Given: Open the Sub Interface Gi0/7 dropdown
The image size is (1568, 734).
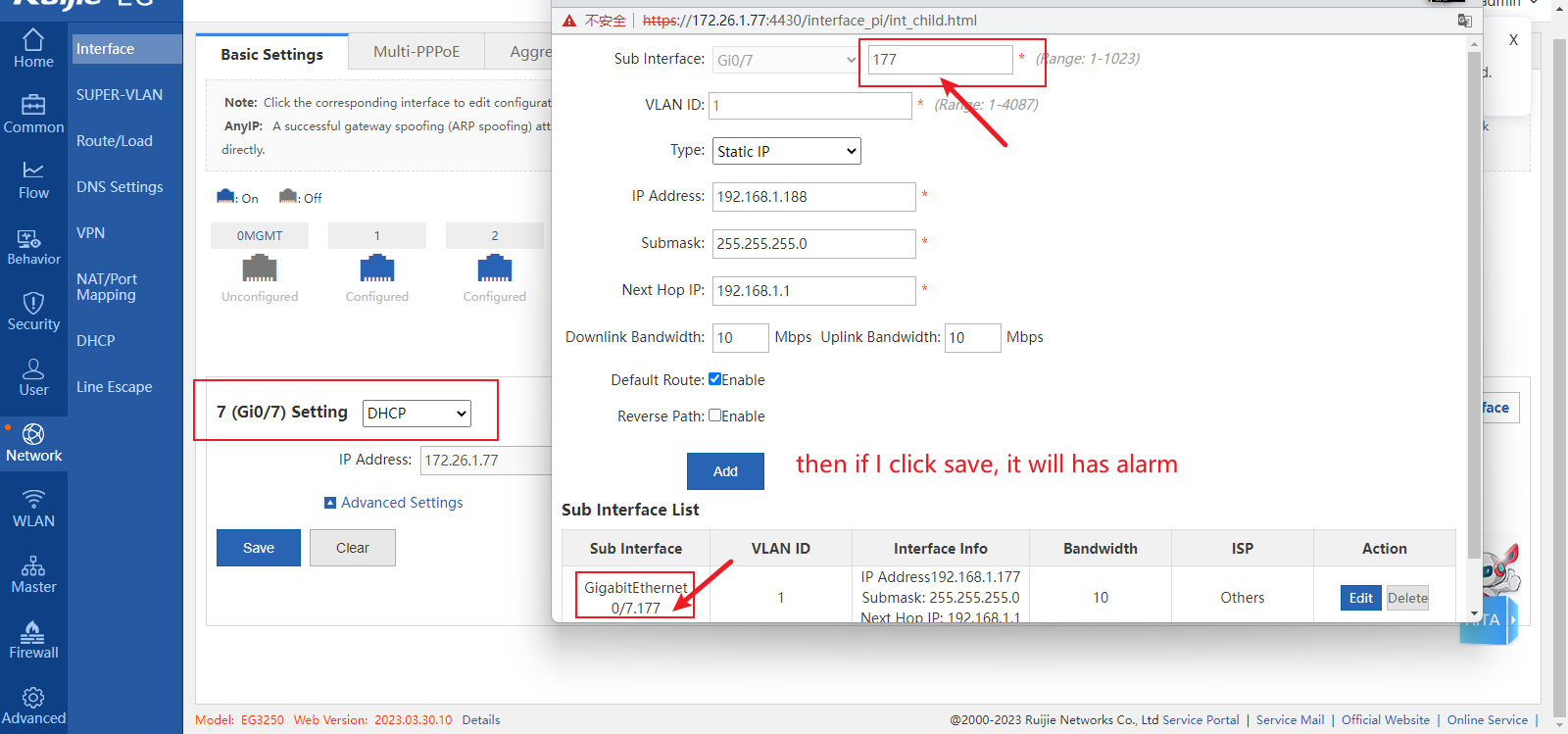Looking at the screenshot, I should [786, 60].
